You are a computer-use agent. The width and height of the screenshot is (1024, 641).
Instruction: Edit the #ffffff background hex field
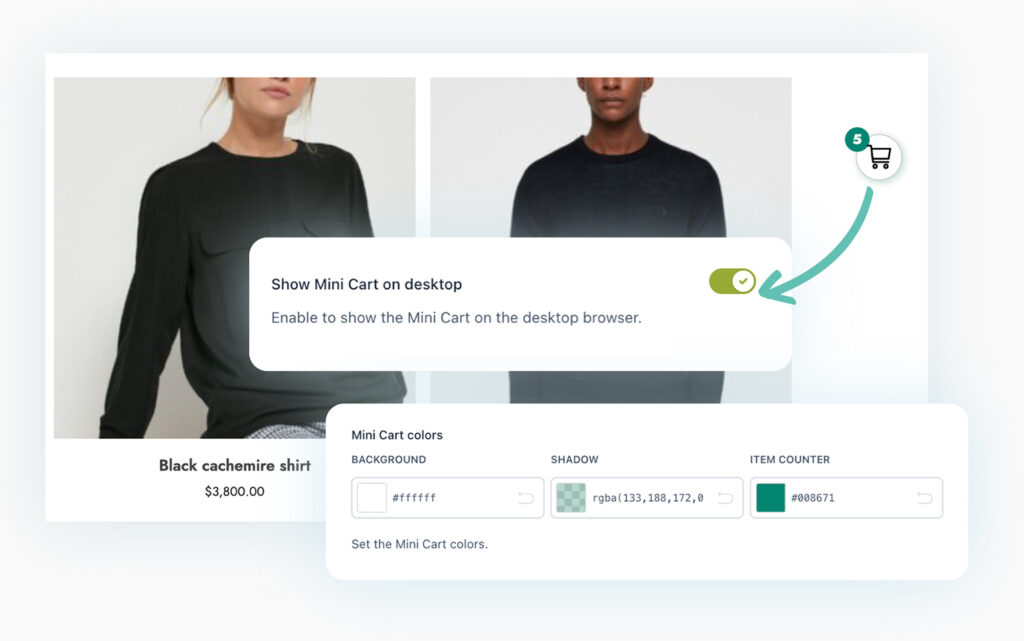(451, 498)
